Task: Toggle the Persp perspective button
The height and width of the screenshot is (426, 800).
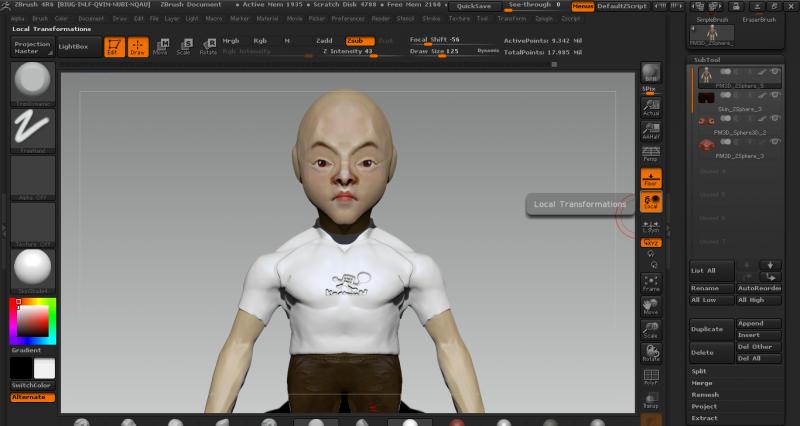Action: (x=651, y=154)
